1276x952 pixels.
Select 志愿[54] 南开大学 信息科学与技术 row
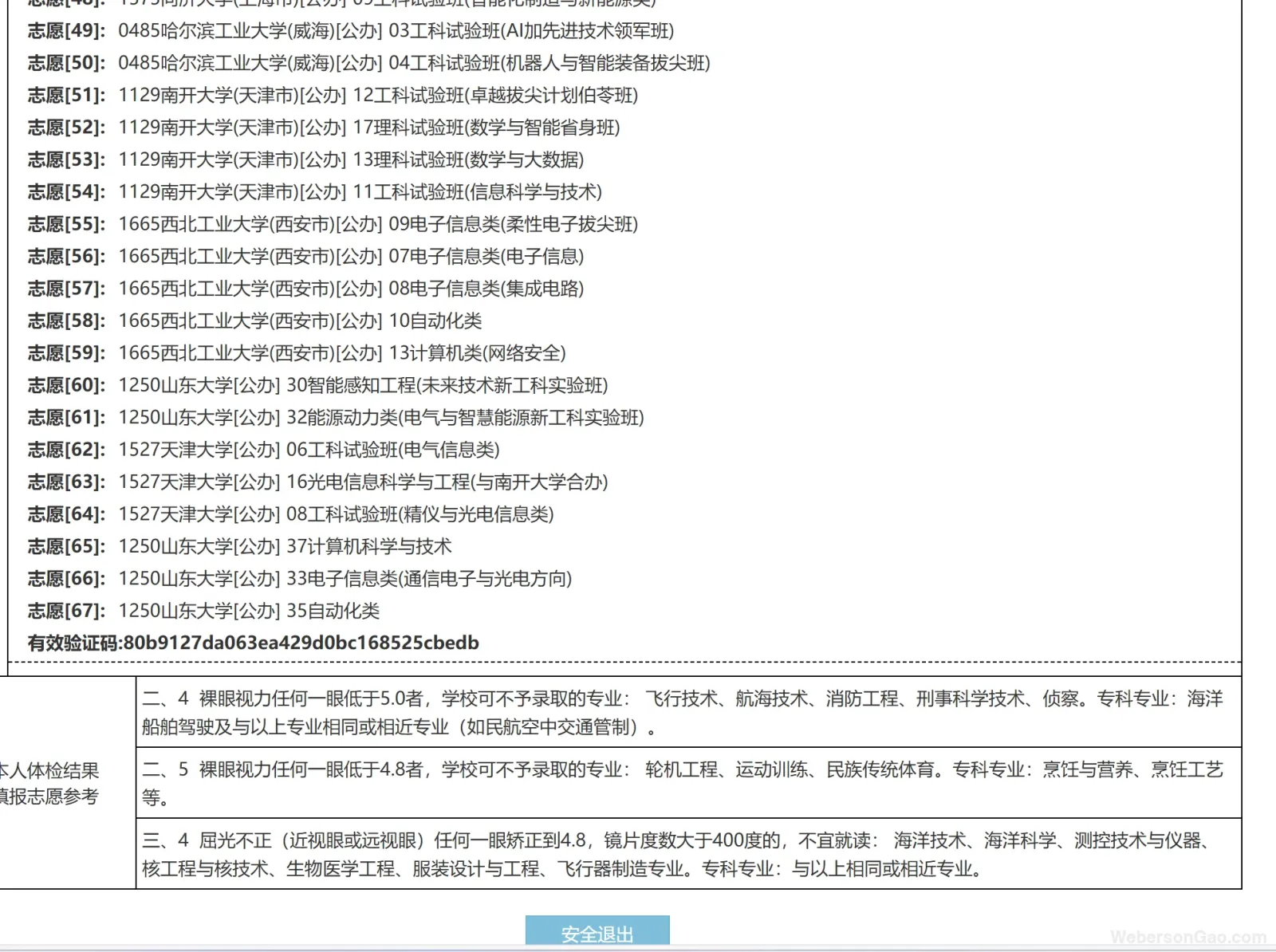tap(315, 192)
